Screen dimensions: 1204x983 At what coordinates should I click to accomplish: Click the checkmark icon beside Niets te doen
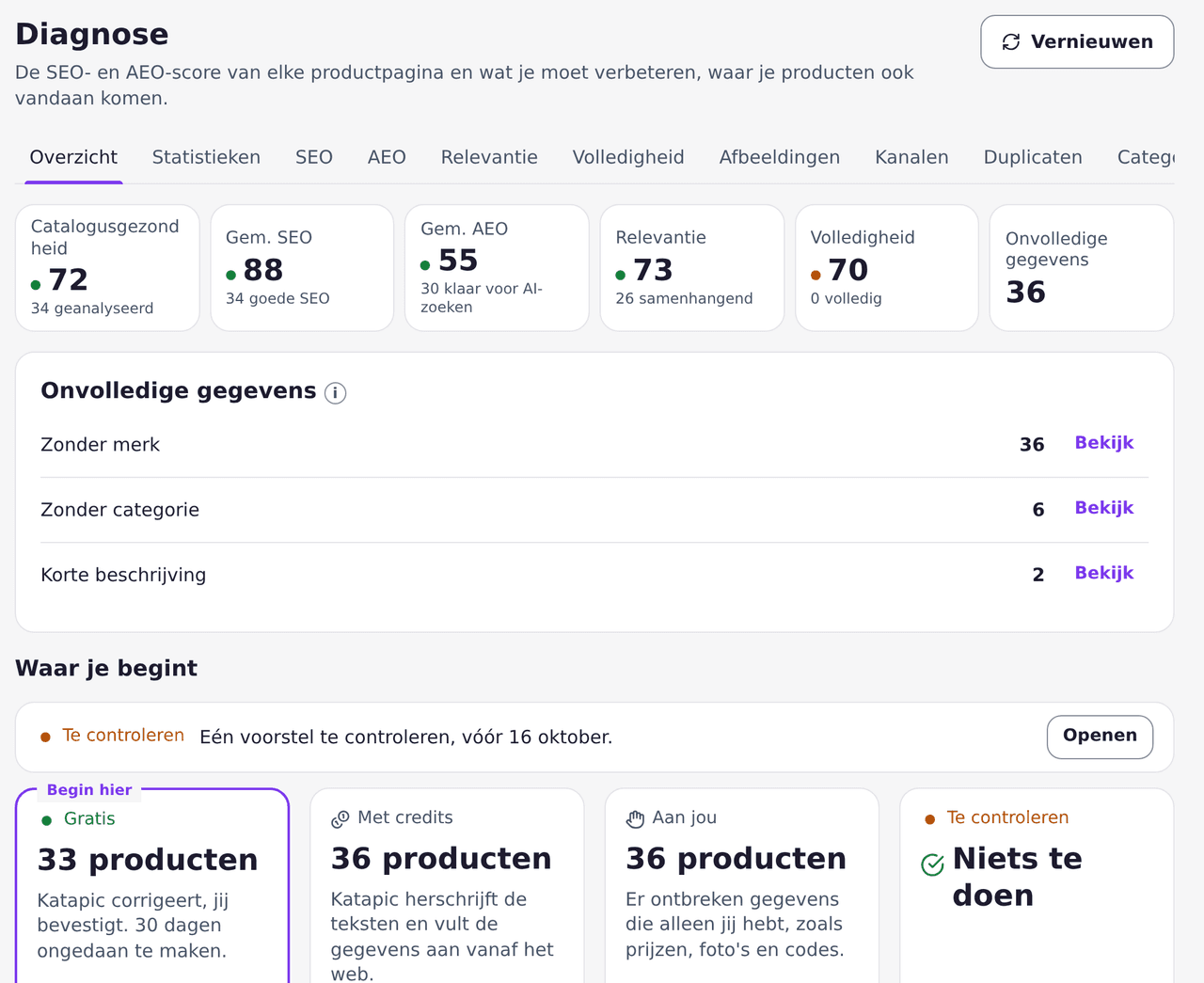coord(932,864)
